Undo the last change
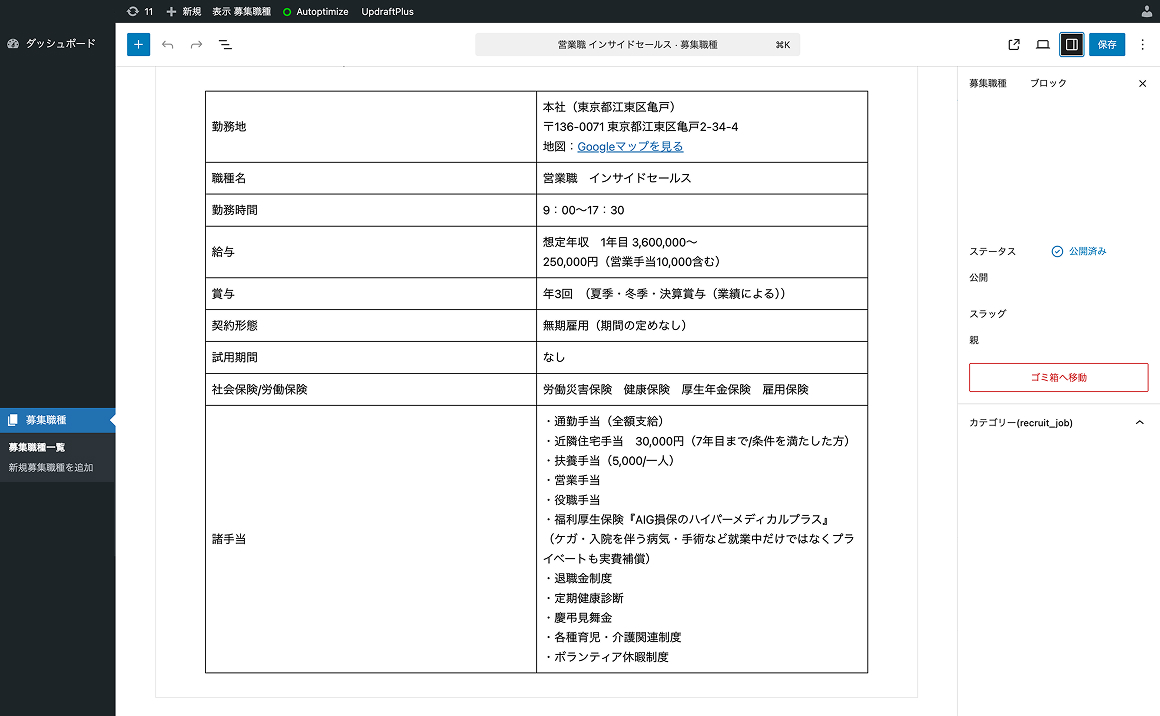Viewport: 1160px width, 716px height. [x=166, y=44]
